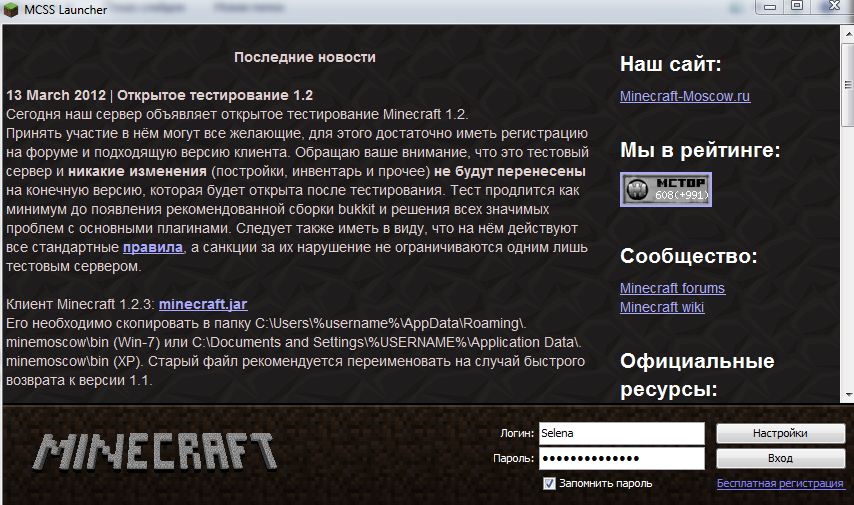Open the Minecraft wiki link
The image size is (854, 505).
tap(662, 307)
